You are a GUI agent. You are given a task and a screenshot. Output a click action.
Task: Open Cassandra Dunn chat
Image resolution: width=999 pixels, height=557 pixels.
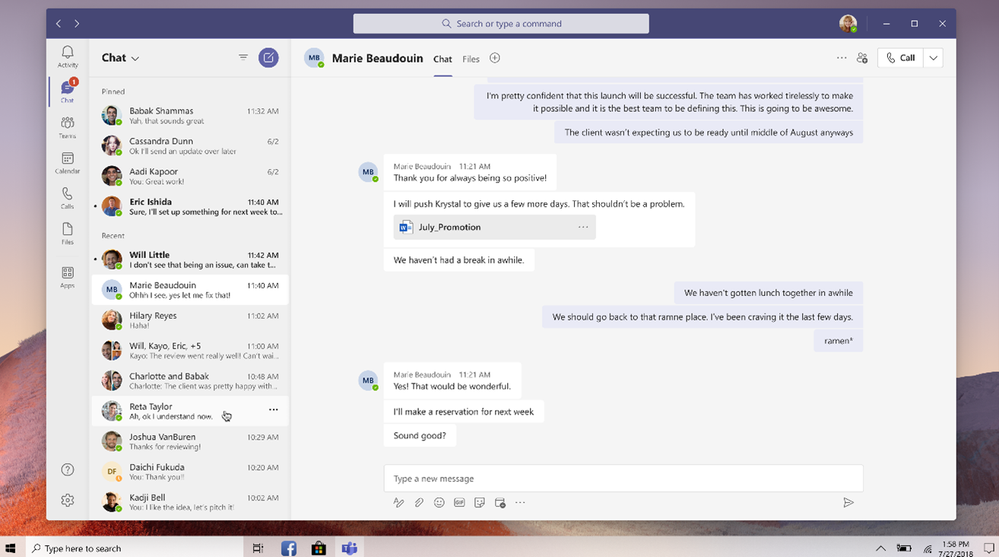point(190,146)
